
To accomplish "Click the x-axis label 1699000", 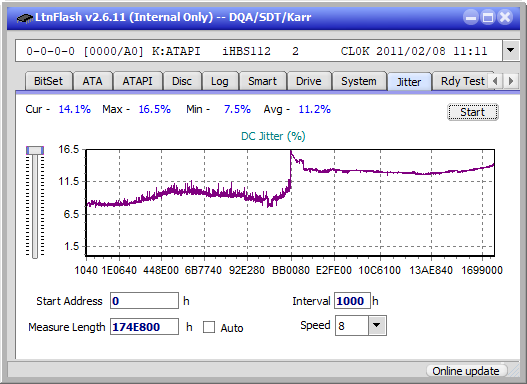I will [482, 270].
